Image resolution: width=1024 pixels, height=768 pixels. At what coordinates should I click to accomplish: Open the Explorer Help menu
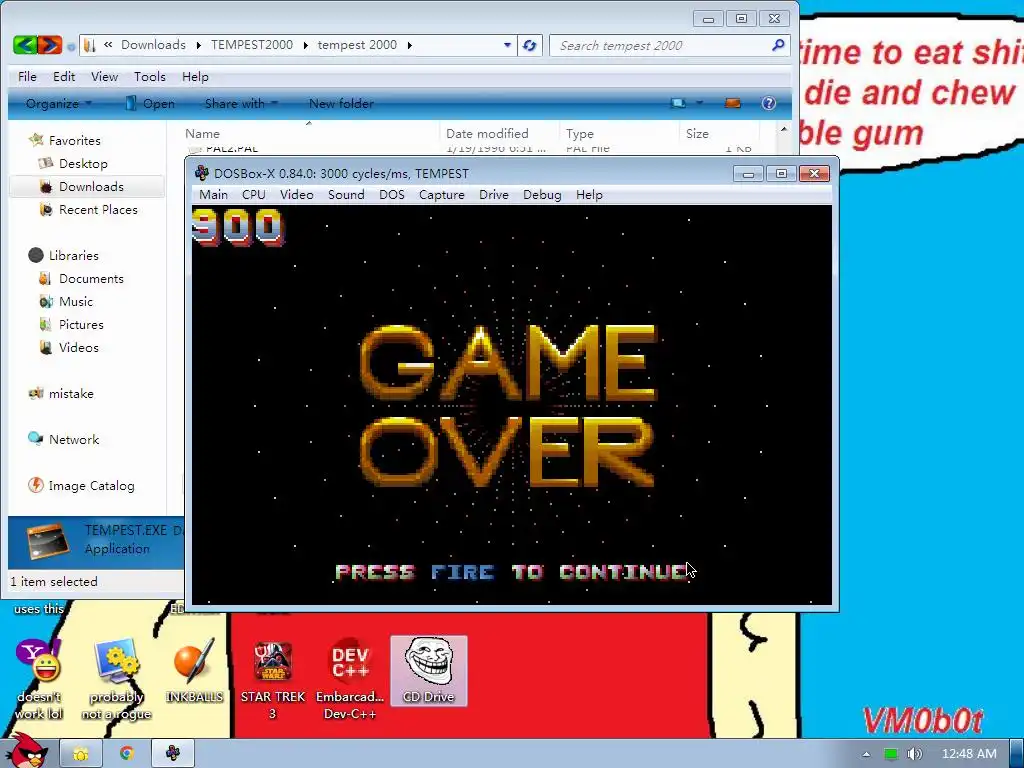click(x=195, y=76)
